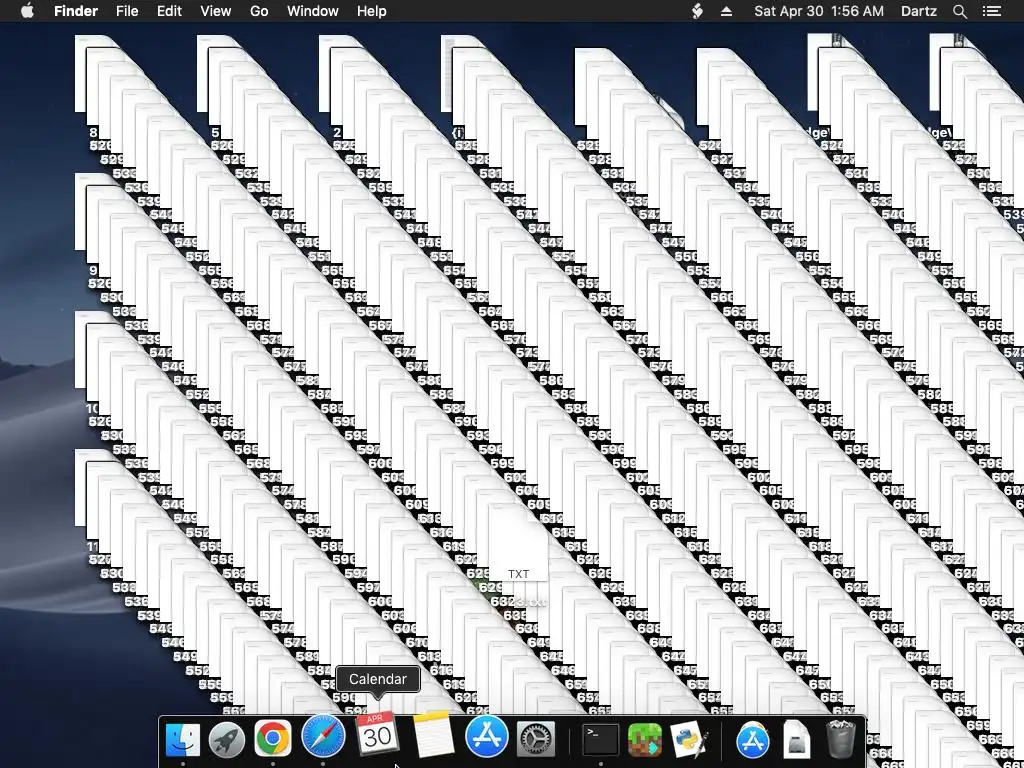
Task: Open App Store icon beside System Preferences
Action: 487,737
